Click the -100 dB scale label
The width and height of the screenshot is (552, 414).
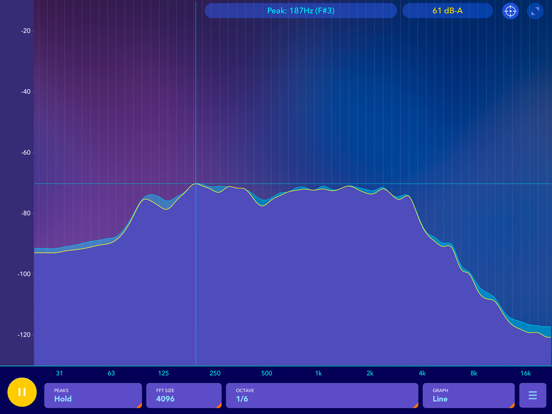tap(24, 274)
